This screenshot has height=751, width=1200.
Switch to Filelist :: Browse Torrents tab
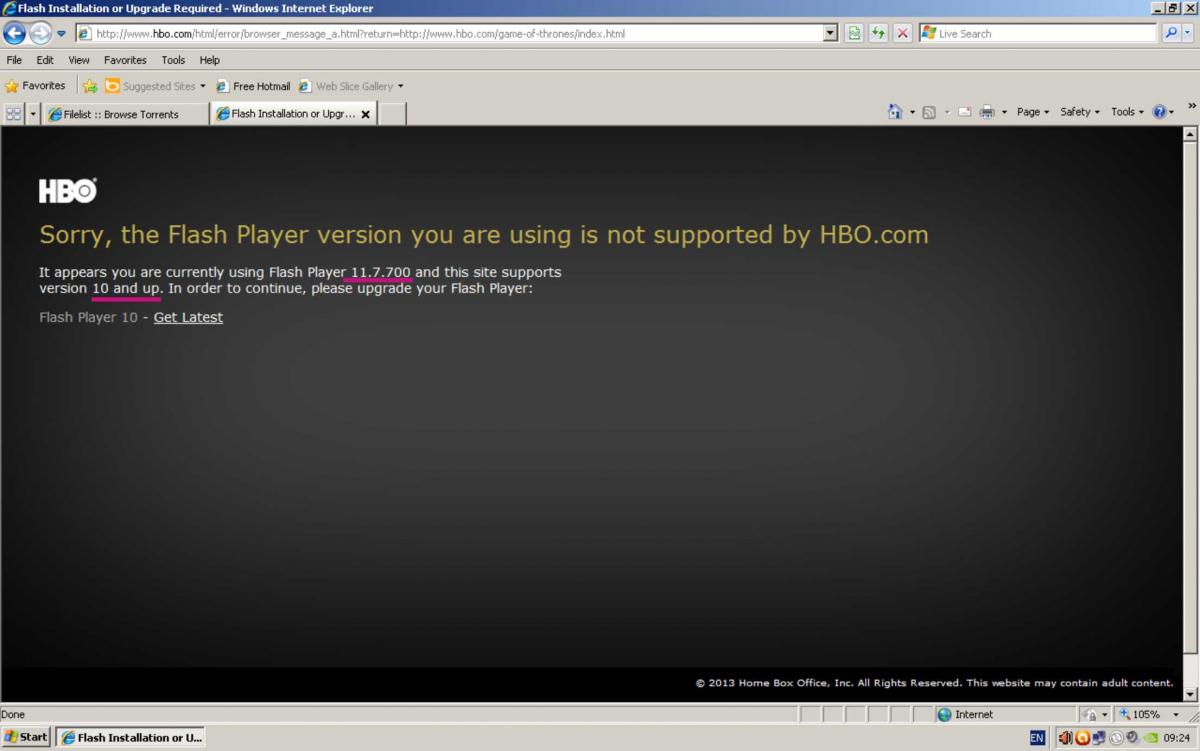[125, 114]
